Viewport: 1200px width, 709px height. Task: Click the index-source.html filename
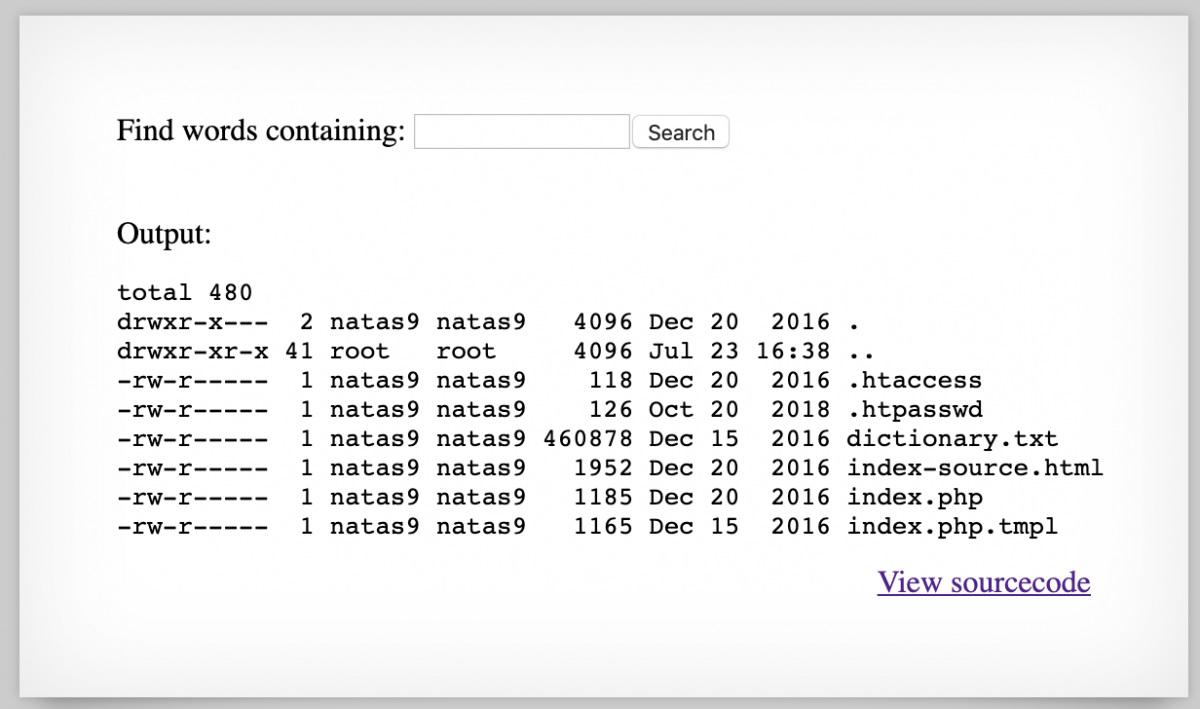(975, 468)
